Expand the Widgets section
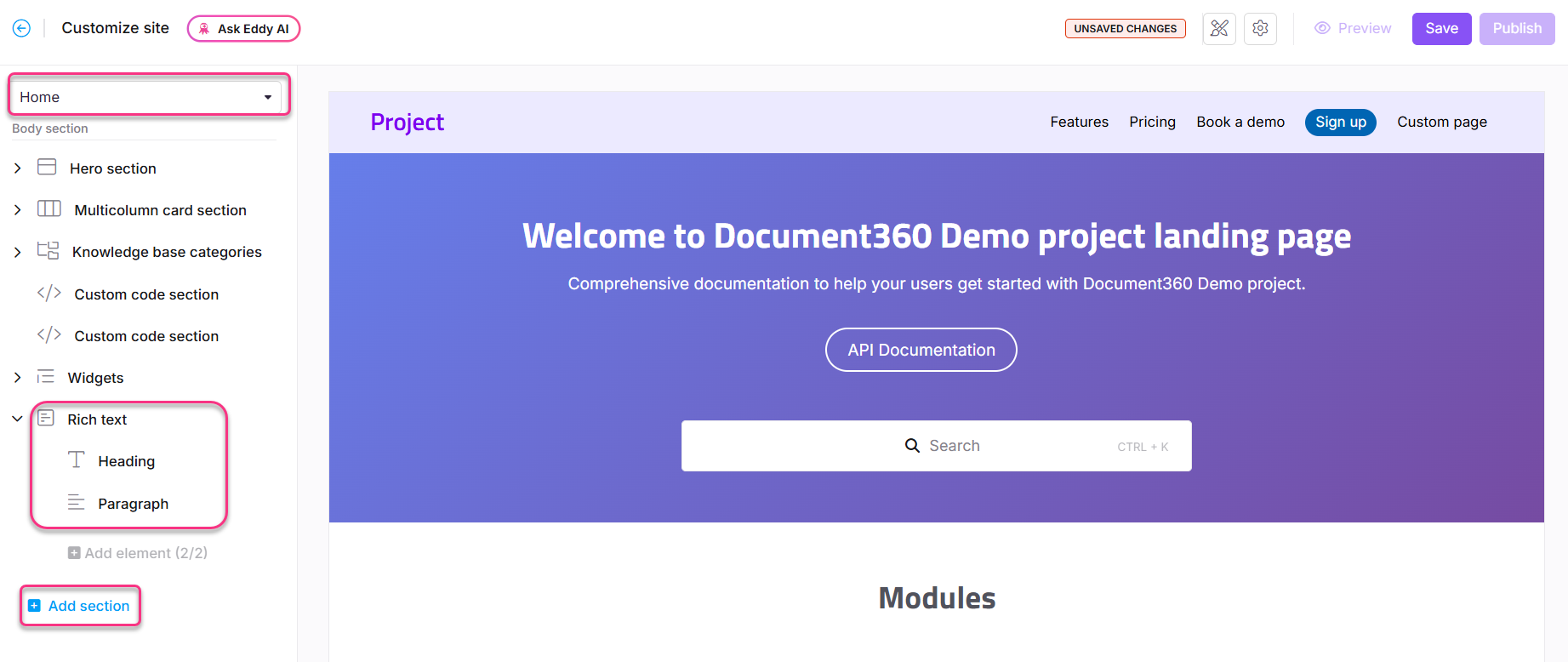This screenshot has width=1568, height=662. (x=17, y=378)
